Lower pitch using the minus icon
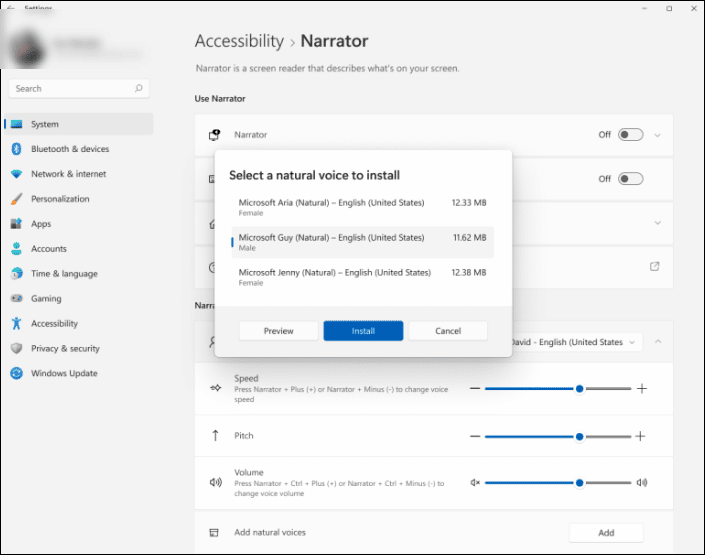This screenshot has width=705, height=555. click(x=475, y=436)
